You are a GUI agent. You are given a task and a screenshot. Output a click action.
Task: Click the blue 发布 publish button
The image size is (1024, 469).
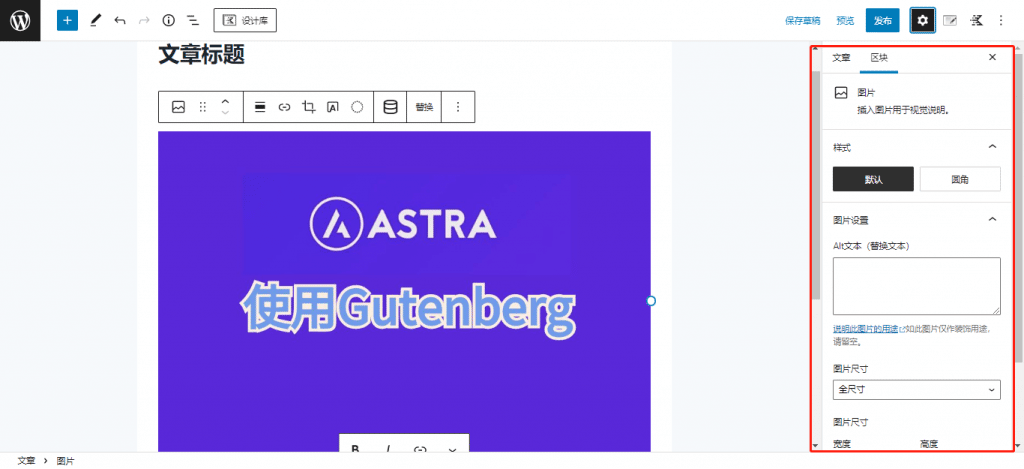pos(882,21)
